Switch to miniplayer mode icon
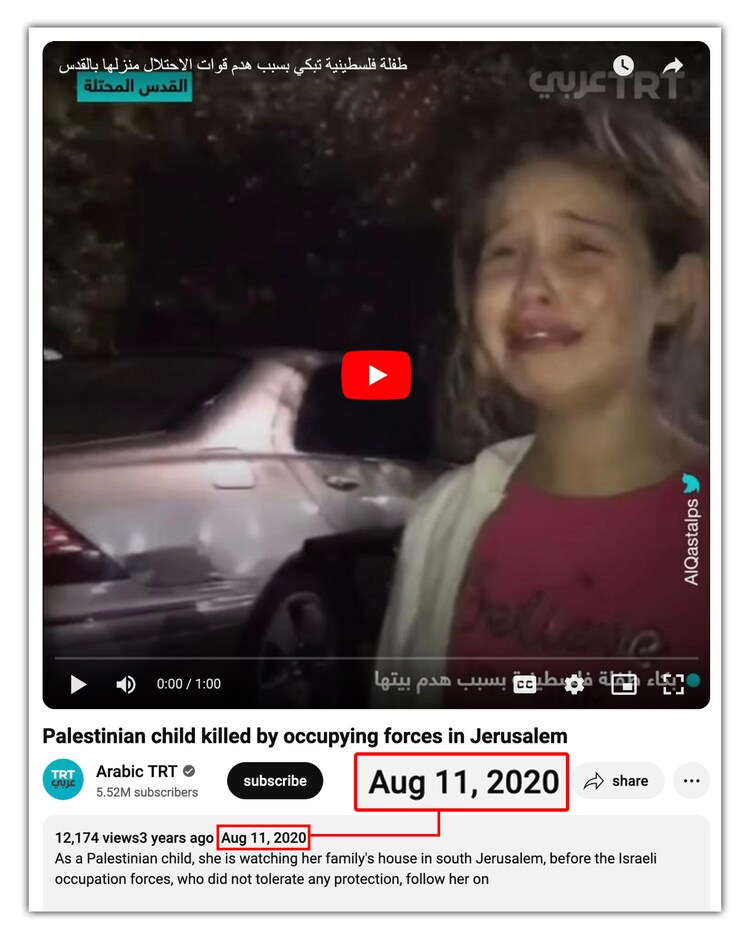 tap(624, 684)
